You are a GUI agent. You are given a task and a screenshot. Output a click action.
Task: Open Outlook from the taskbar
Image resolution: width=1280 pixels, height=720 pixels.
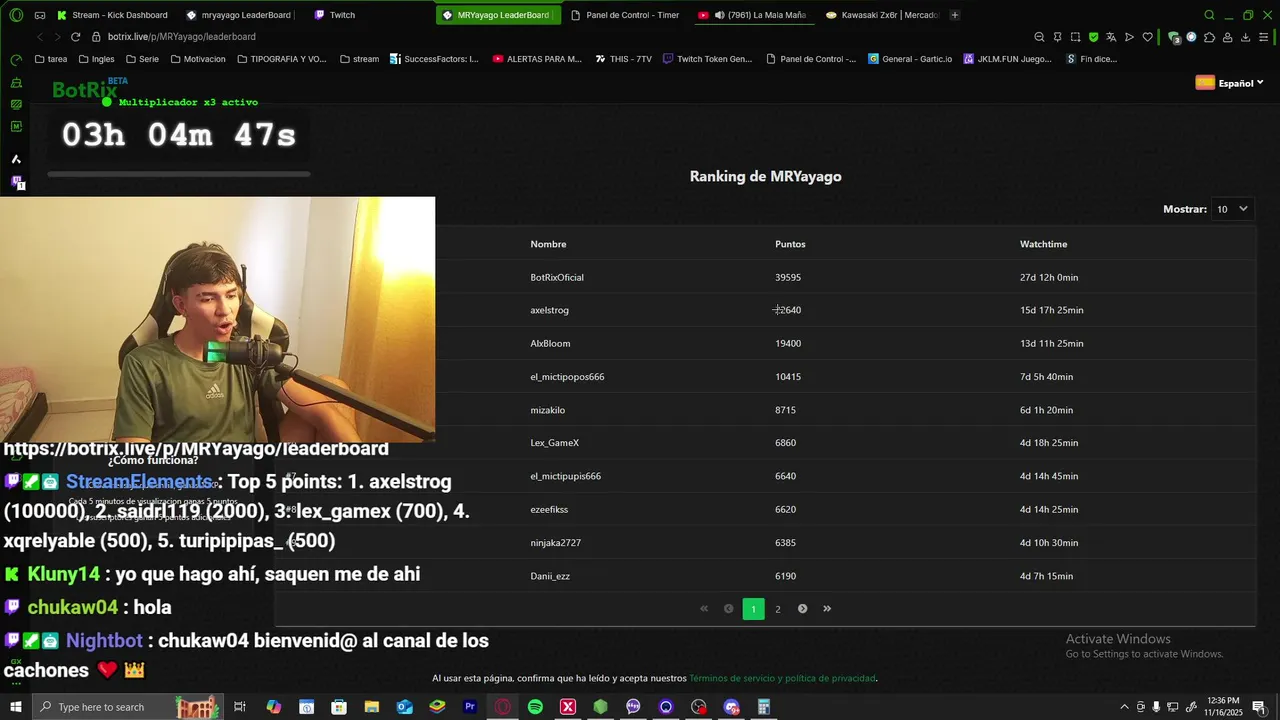(404, 707)
